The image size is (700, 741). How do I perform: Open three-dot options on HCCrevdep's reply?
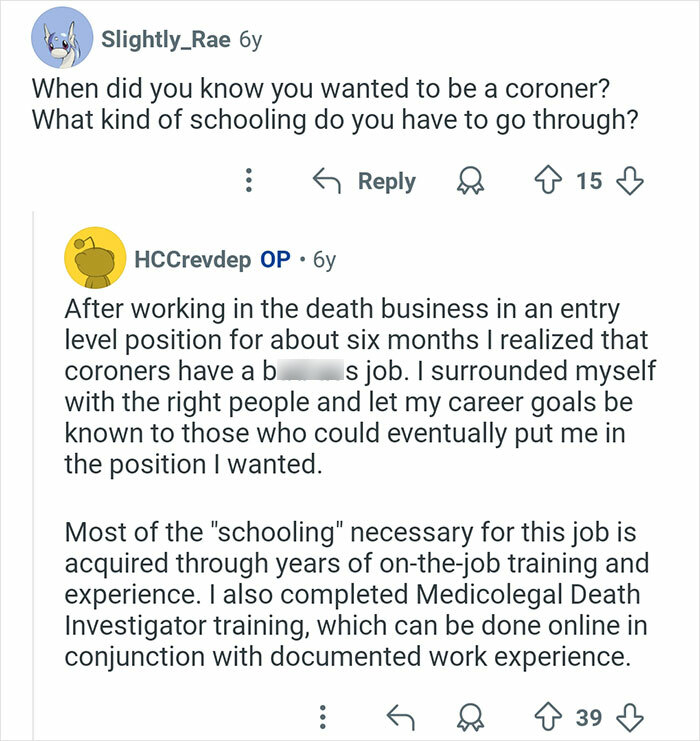pos(322,717)
